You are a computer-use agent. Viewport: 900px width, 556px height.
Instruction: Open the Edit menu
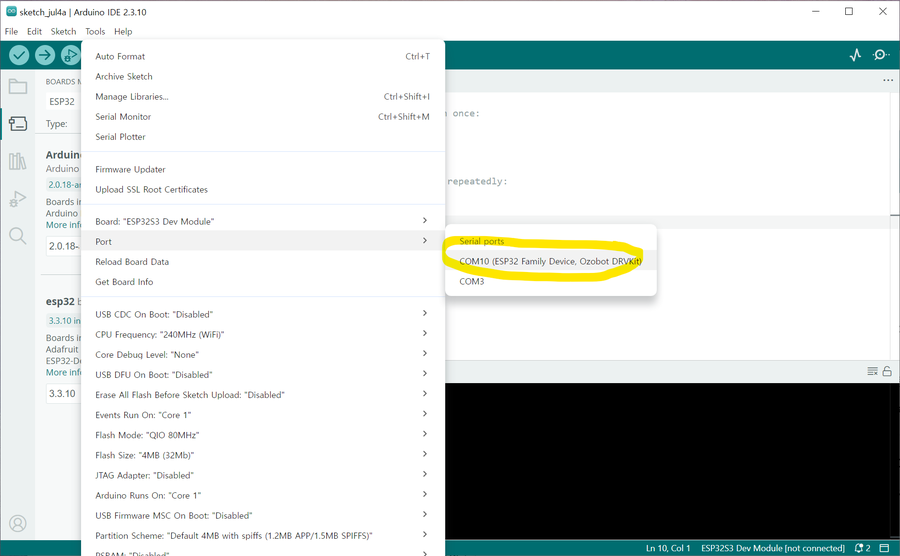pos(34,32)
